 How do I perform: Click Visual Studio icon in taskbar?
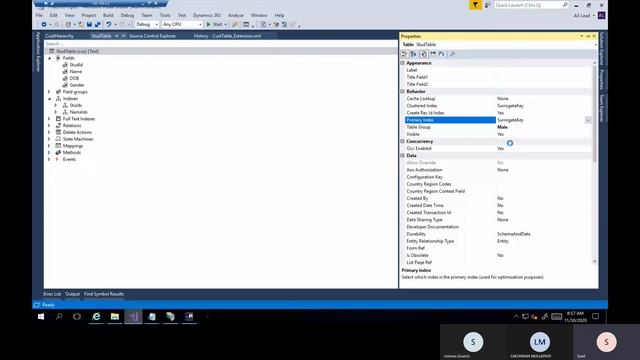pyautogui.click(x=133, y=316)
